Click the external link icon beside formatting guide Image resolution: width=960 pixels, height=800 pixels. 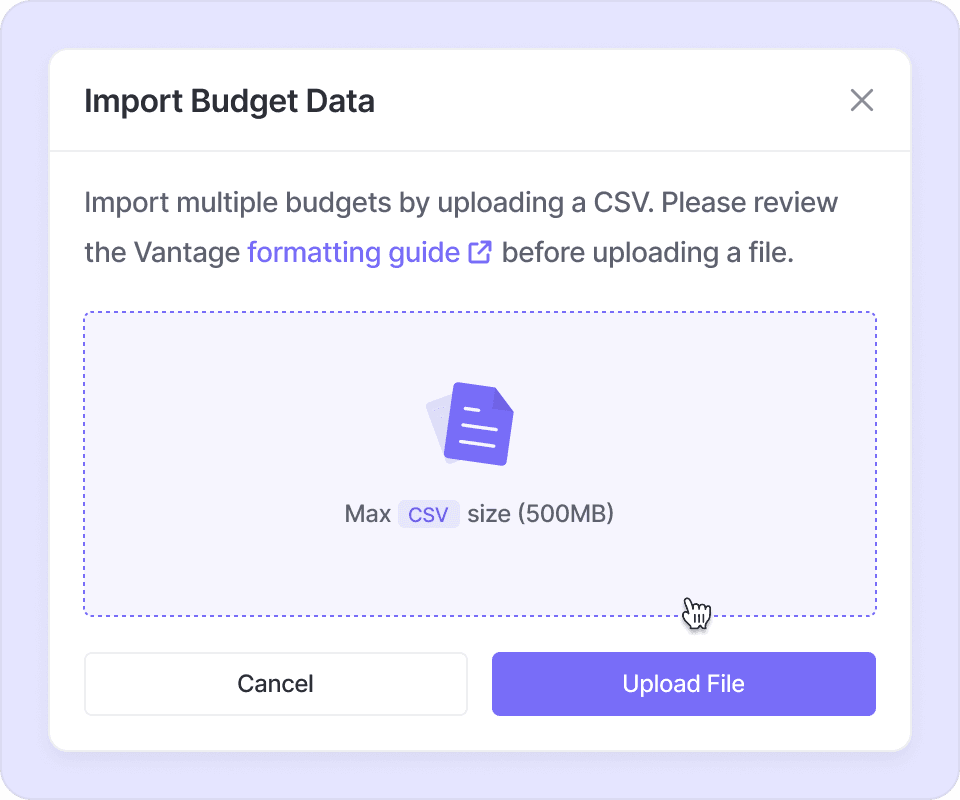(480, 252)
